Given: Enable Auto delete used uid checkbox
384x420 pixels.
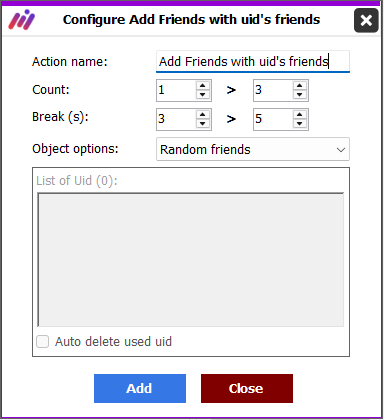Looking at the screenshot, I should [43, 342].
